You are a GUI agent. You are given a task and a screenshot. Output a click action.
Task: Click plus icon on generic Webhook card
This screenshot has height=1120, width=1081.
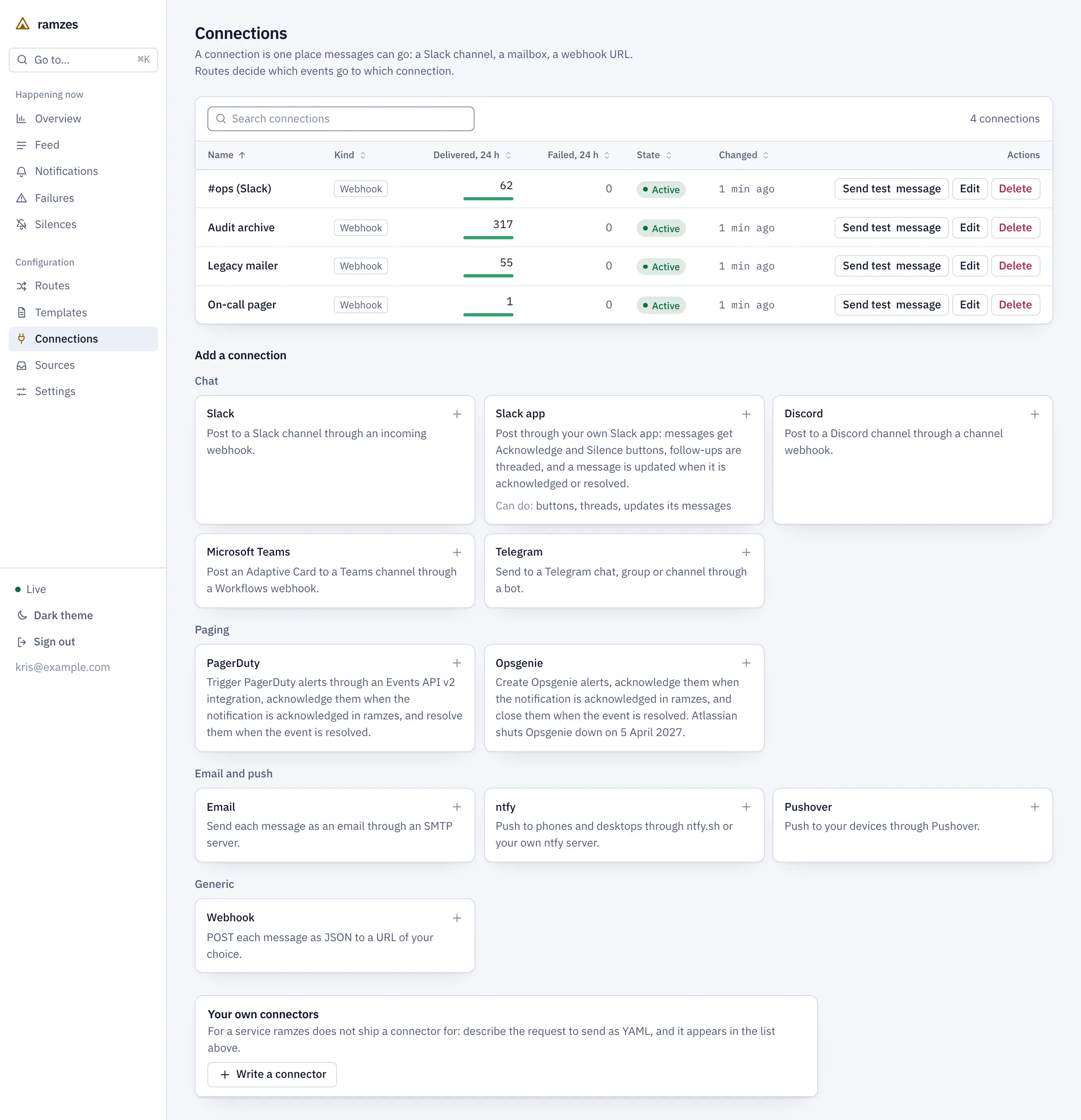click(x=457, y=918)
